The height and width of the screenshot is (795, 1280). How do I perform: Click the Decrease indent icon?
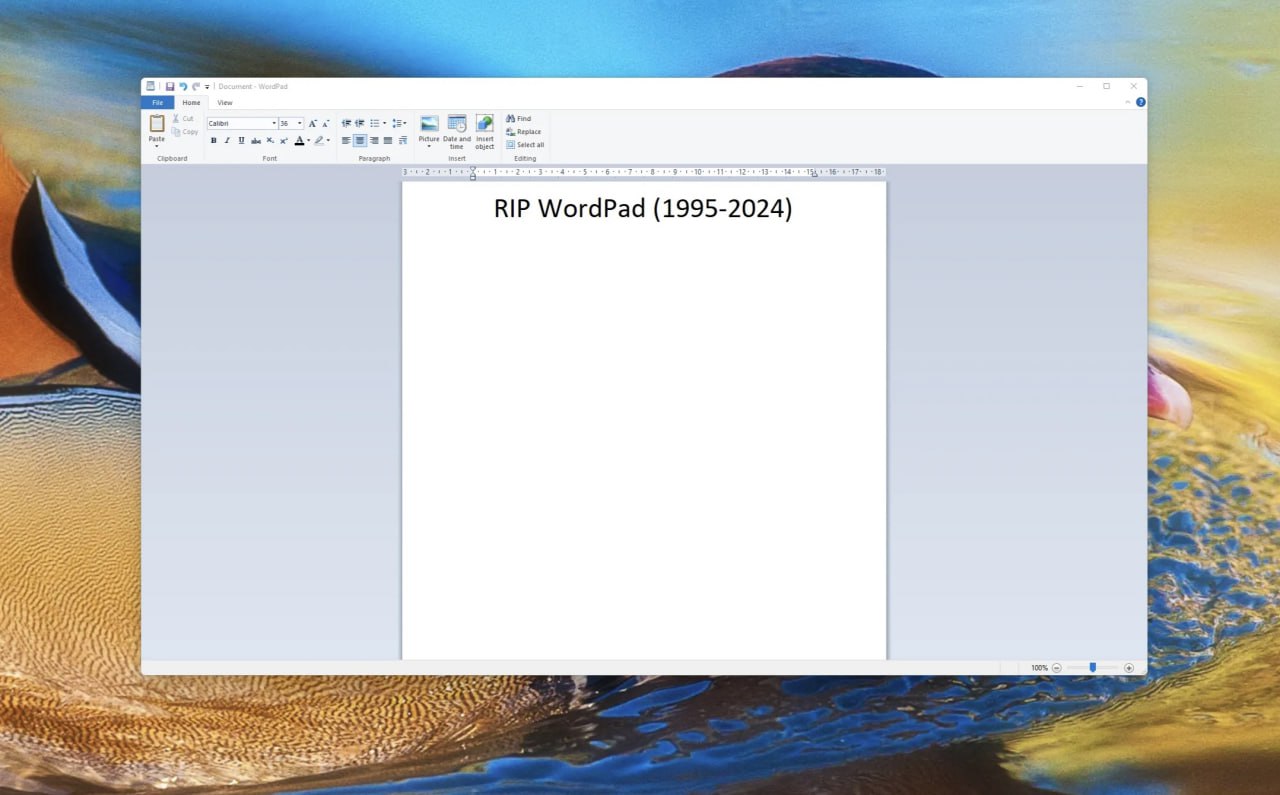click(346, 123)
